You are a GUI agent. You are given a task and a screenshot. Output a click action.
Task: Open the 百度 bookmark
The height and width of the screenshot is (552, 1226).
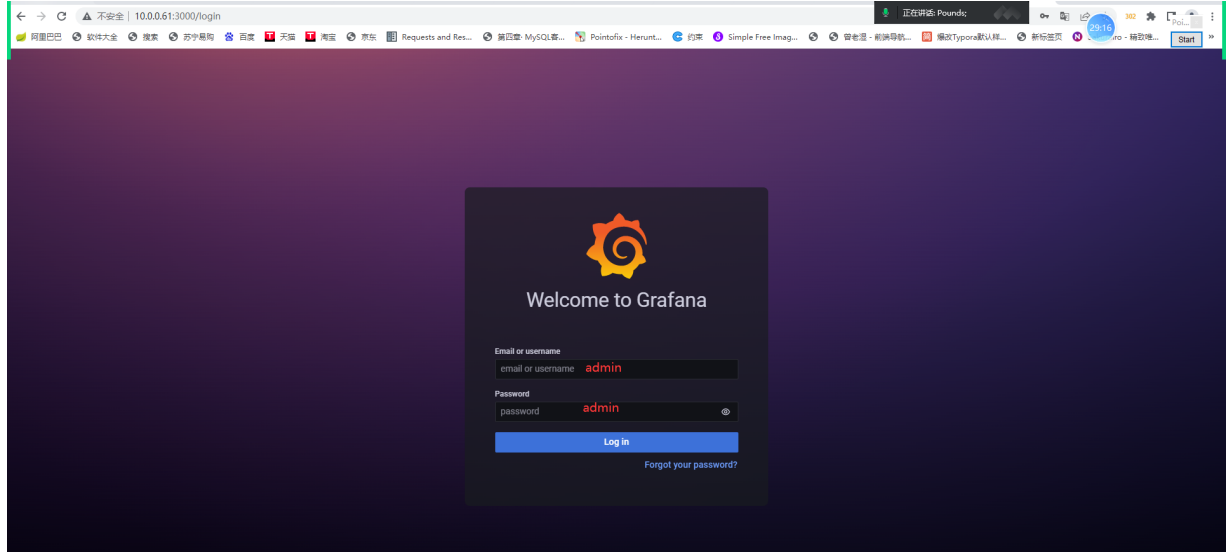(240, 37)
